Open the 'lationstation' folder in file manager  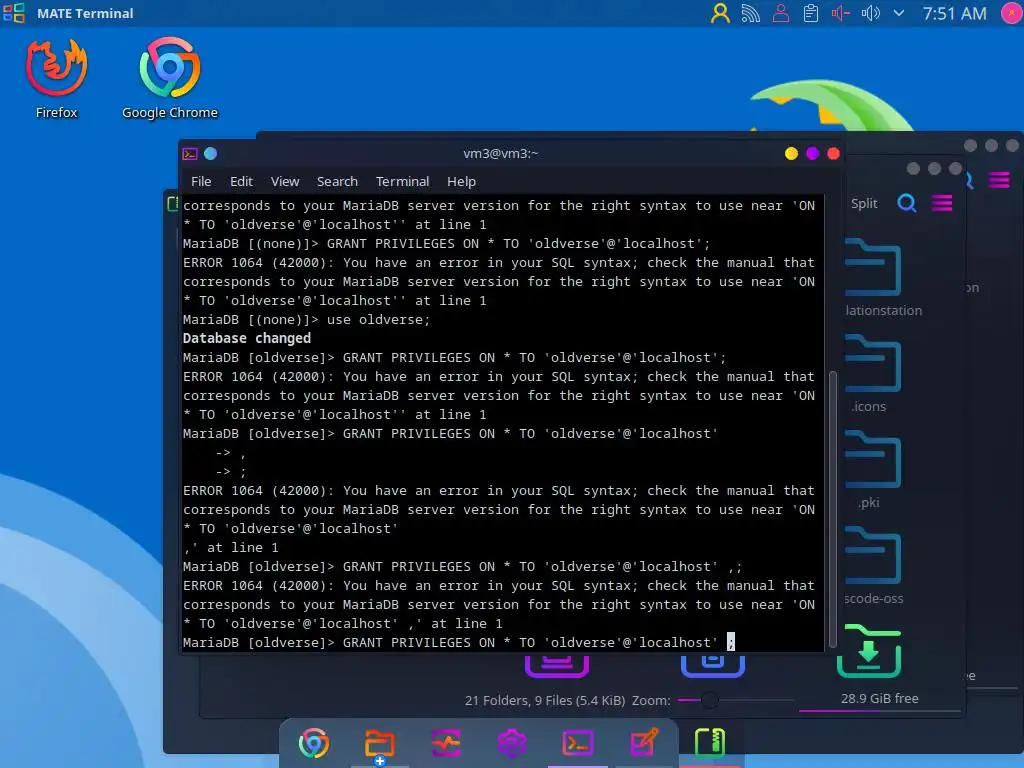[x=874, y=278]
